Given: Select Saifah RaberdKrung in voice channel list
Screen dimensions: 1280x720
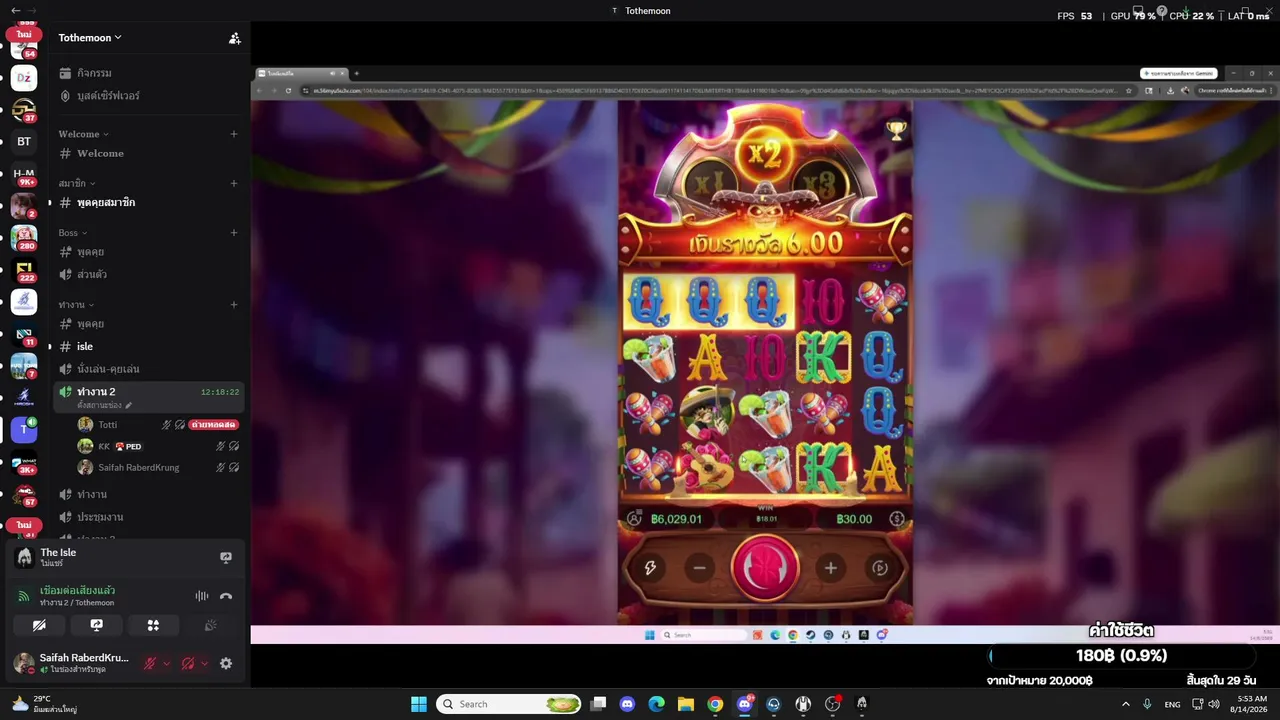Looking at the screenshot, I should click(138, 467).
